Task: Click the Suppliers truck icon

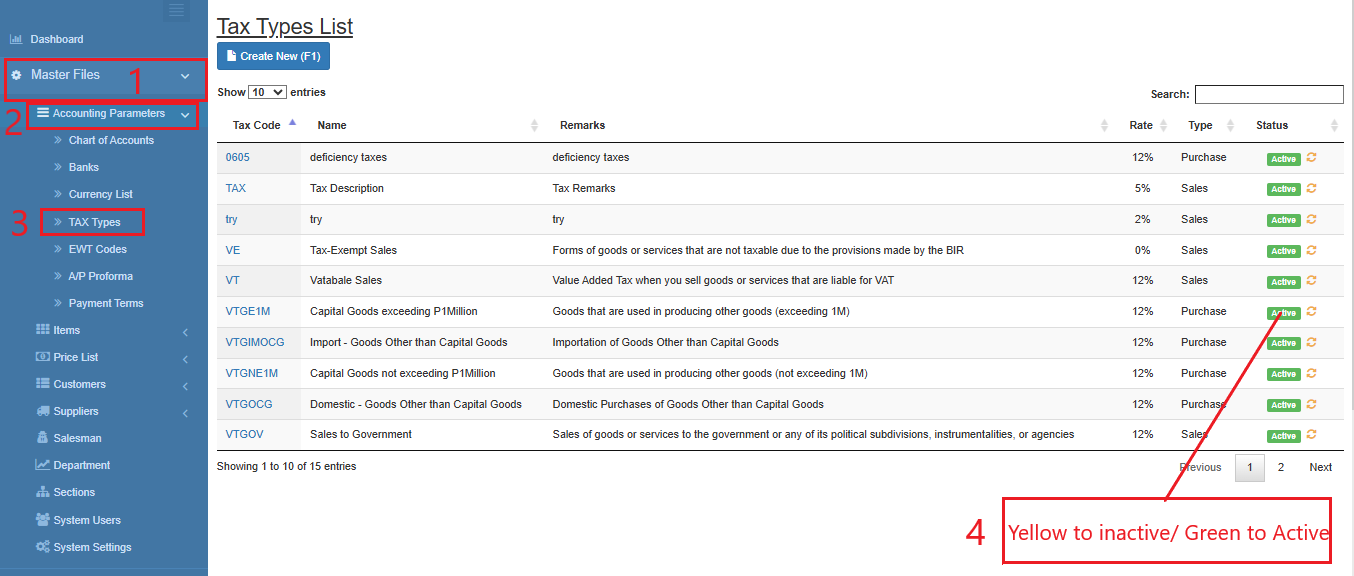Action: [43, 411]
